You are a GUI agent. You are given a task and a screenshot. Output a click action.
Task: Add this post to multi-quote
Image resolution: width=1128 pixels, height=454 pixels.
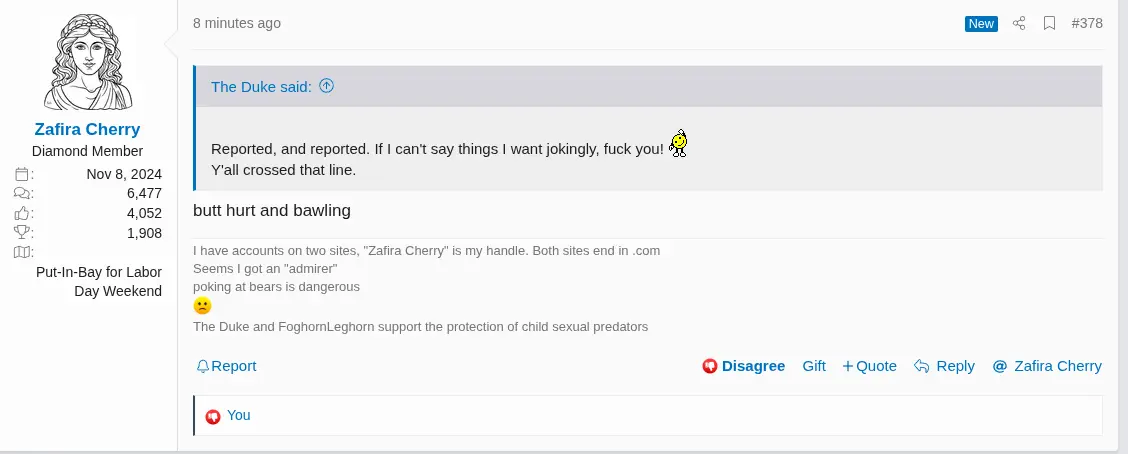[x=869, y=366]
